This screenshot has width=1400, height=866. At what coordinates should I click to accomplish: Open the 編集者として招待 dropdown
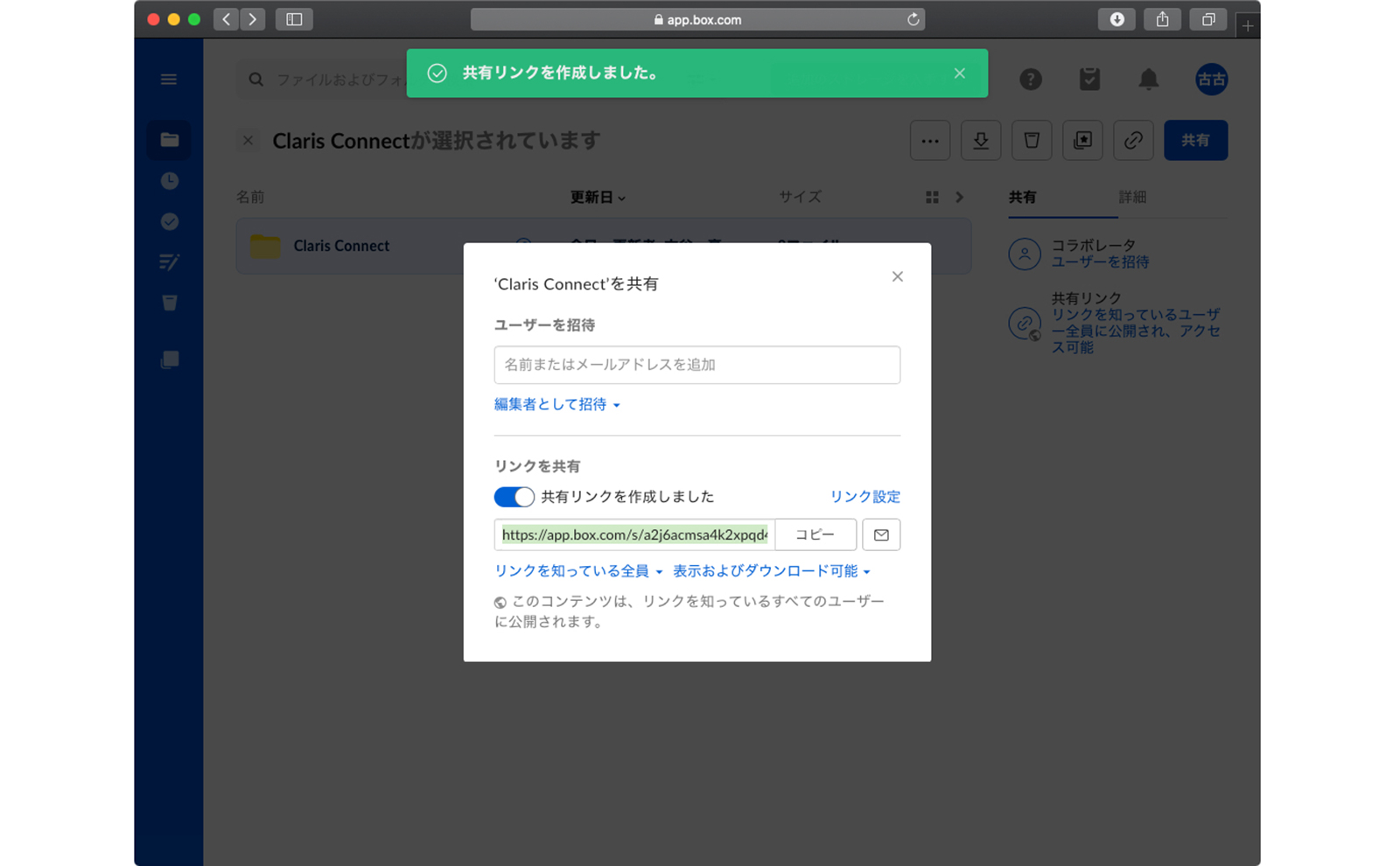pyautogui.click(x=557, y=404)
